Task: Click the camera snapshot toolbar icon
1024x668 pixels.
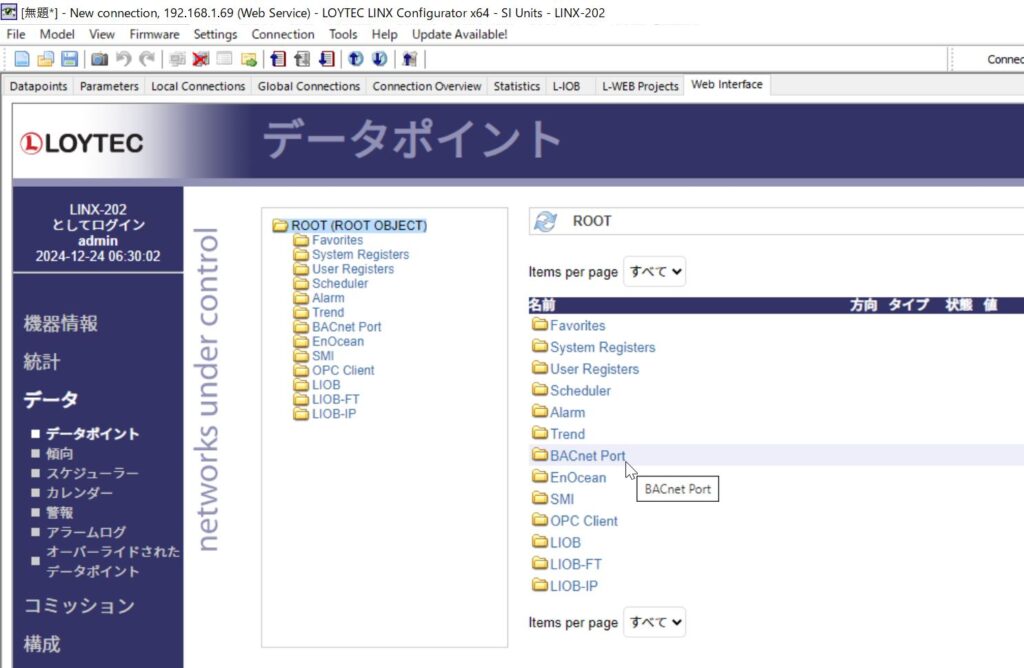Action: tap(99, 58)
